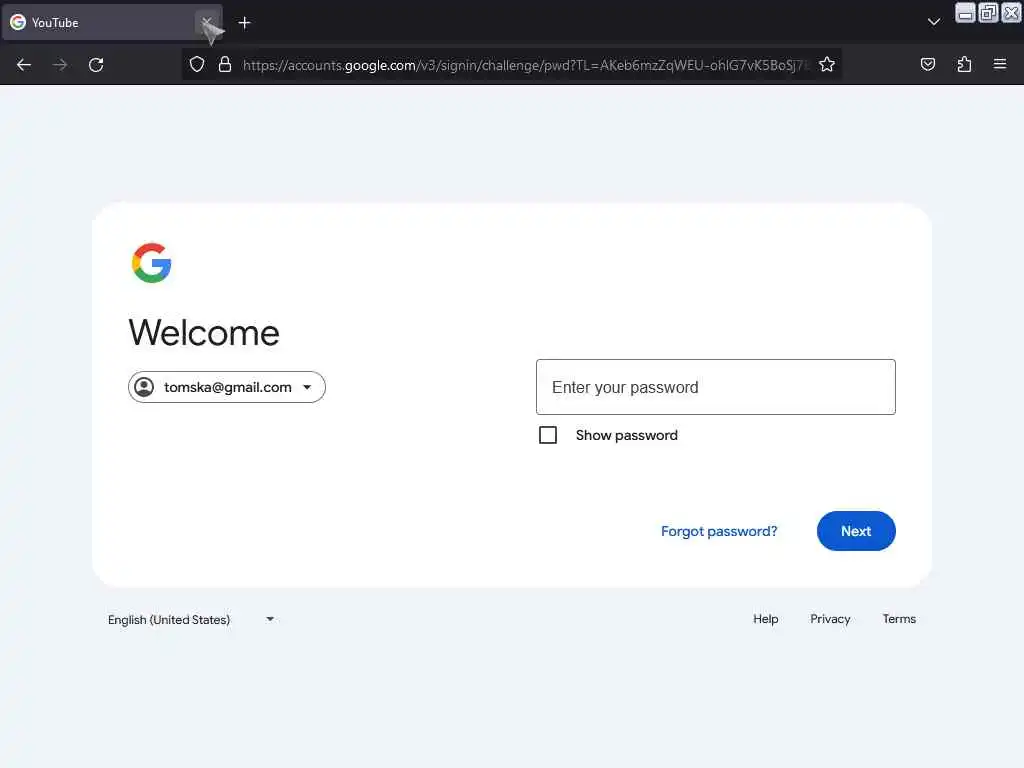
Task: Focus the Enter your password field
Action: click(x=716, y=387)
